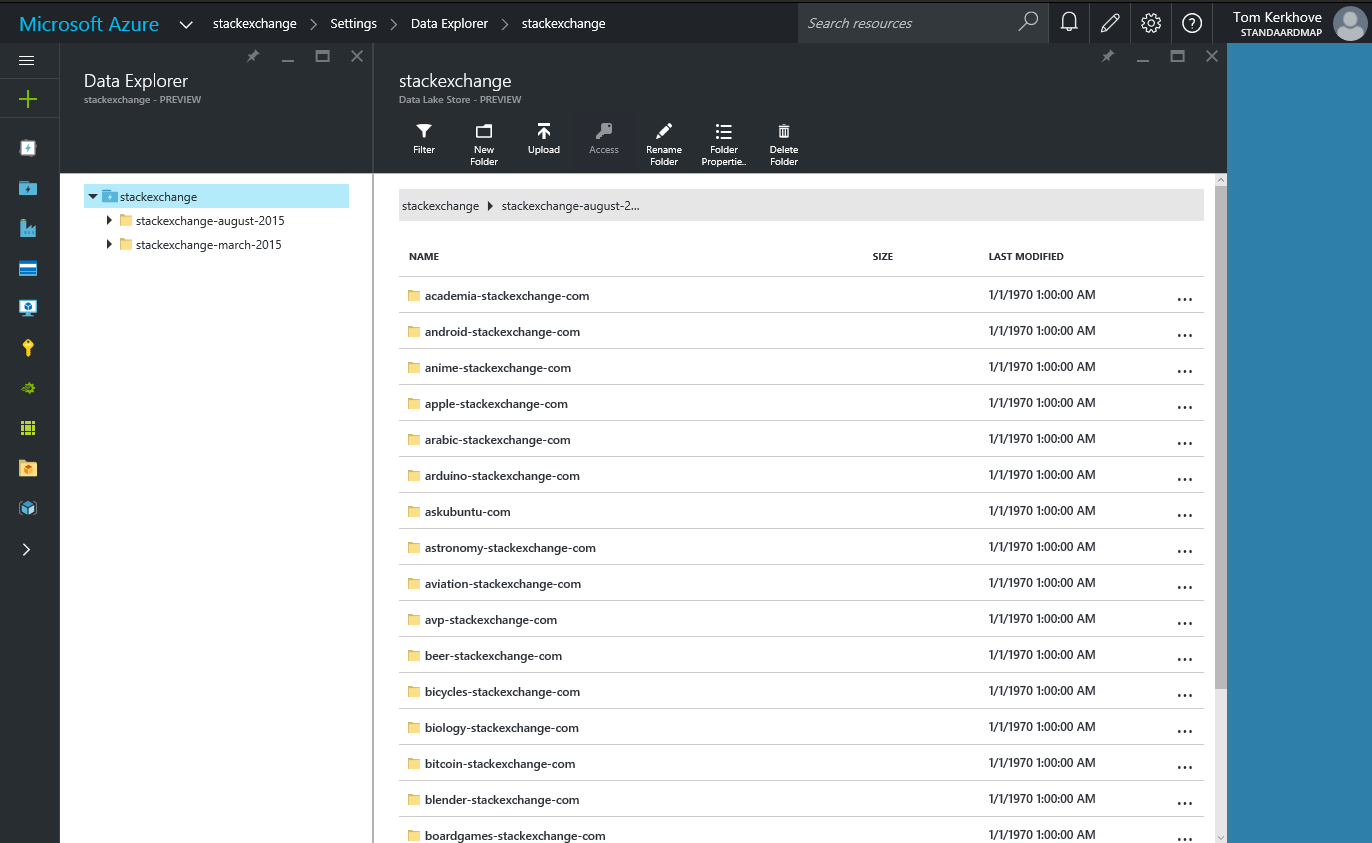The height and width of the screenshot is (843, 1372).
Task: Open Folder Properties from the toolbar
Action: [723, 140]
